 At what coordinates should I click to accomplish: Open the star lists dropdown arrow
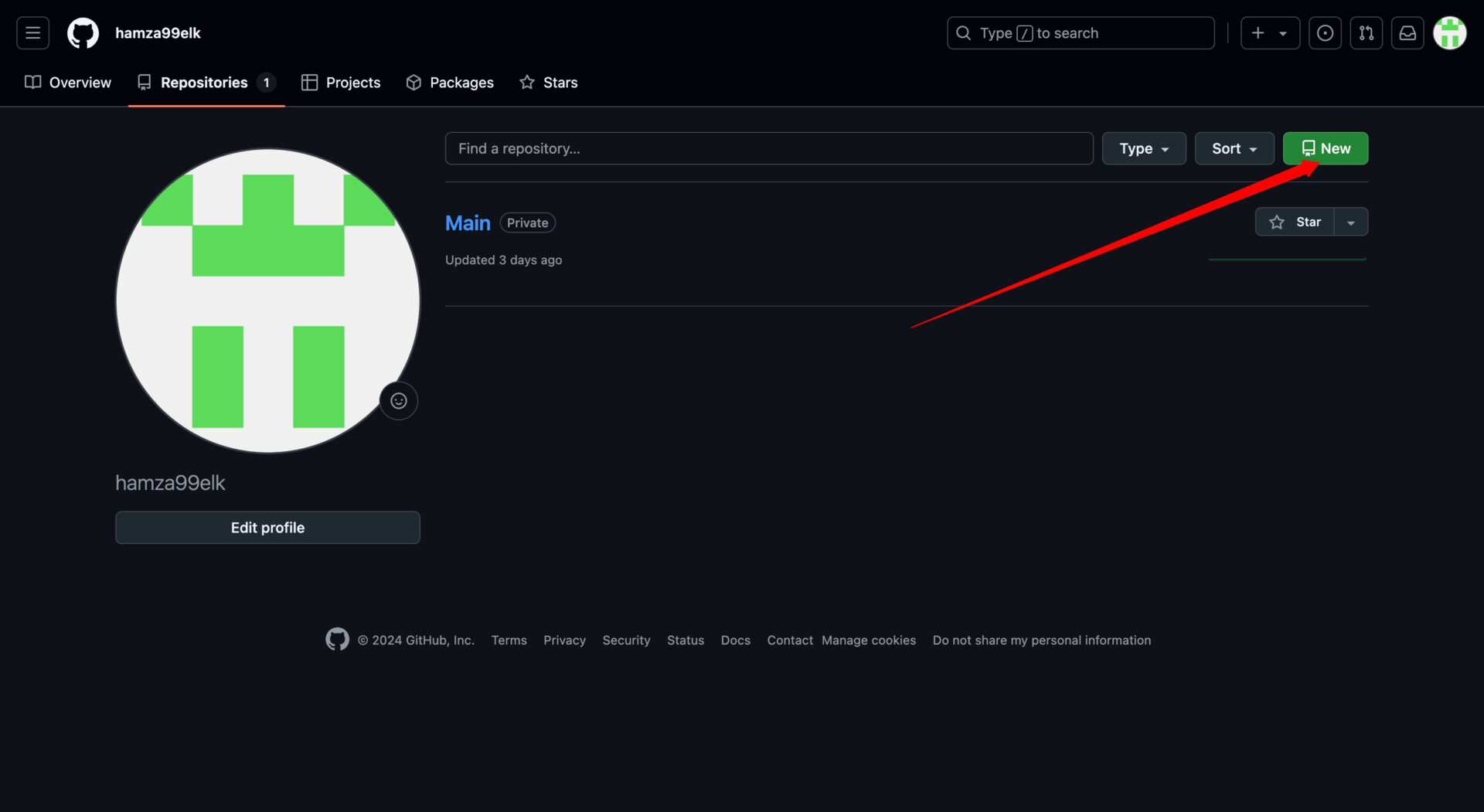tap(1350, 223)
